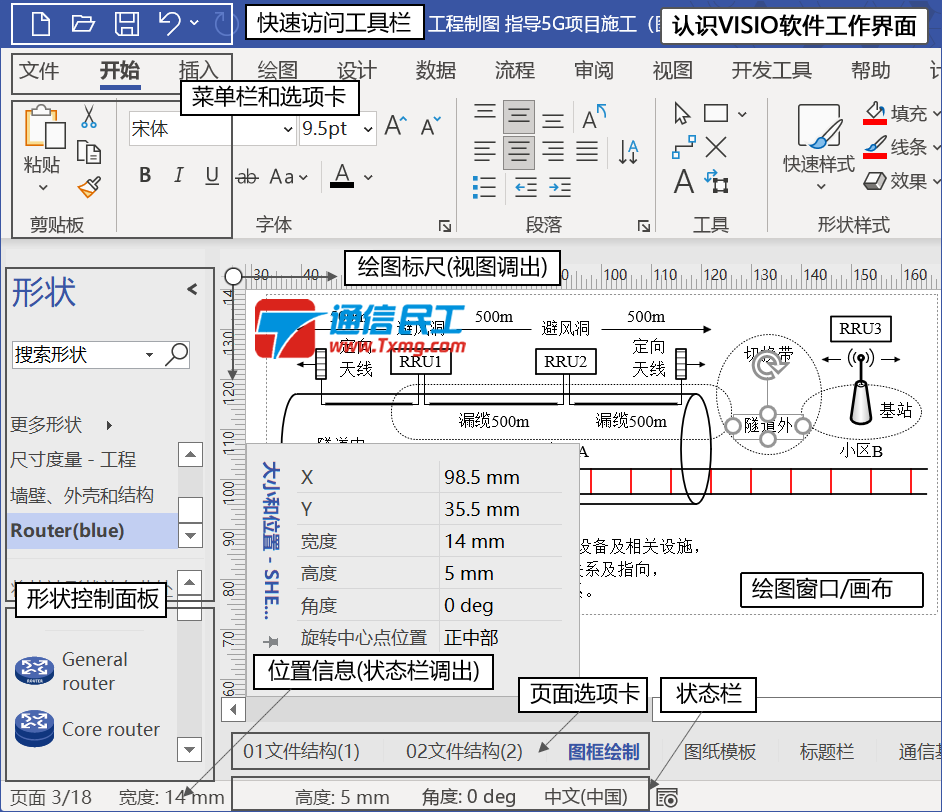Image resolution: width=942 pixels, height=812 pixels.
Task: Toggle Strikethrough formatting
Action: (246, 177)
